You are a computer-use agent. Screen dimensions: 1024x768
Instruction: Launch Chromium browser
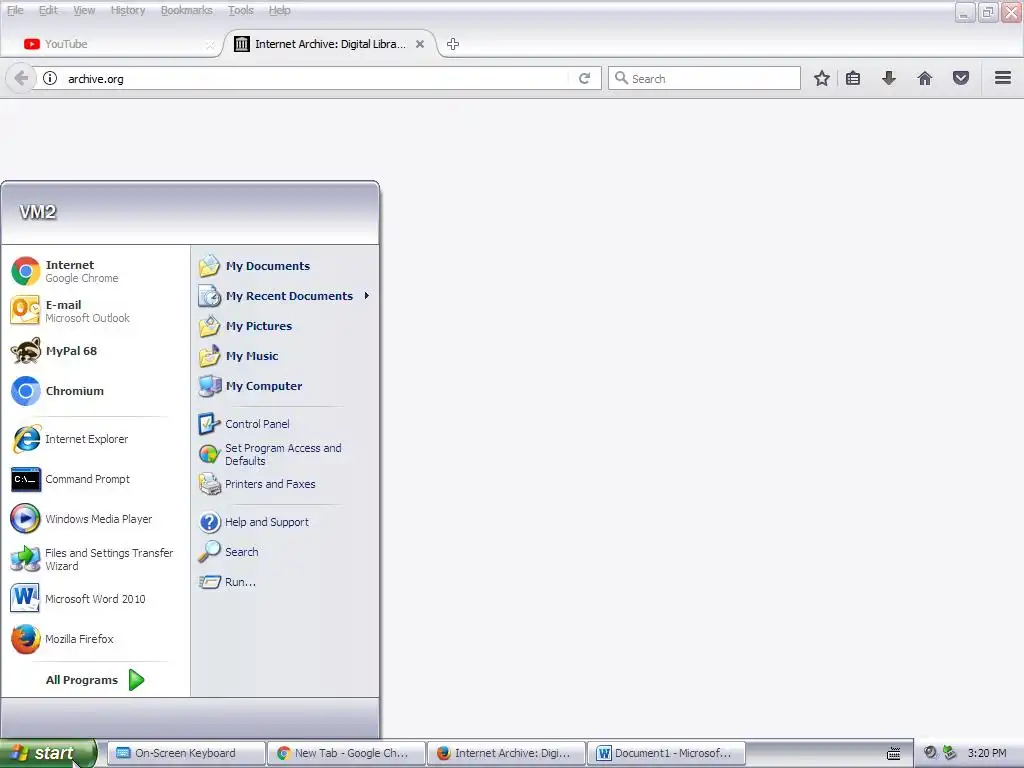(95, 391)
